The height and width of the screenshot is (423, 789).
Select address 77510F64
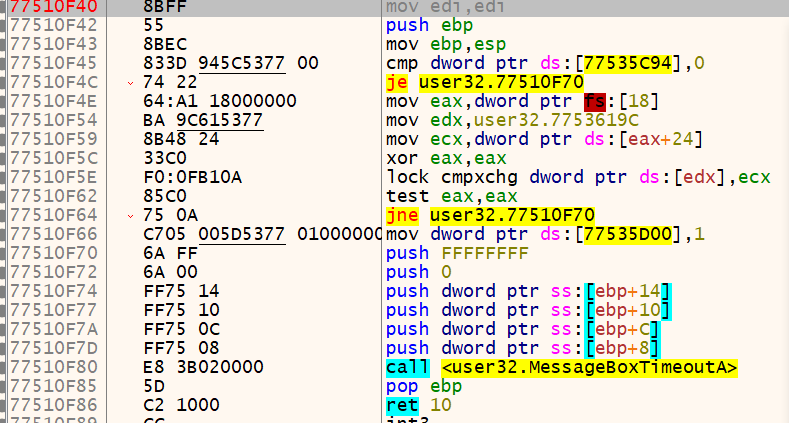coord(54,215)
